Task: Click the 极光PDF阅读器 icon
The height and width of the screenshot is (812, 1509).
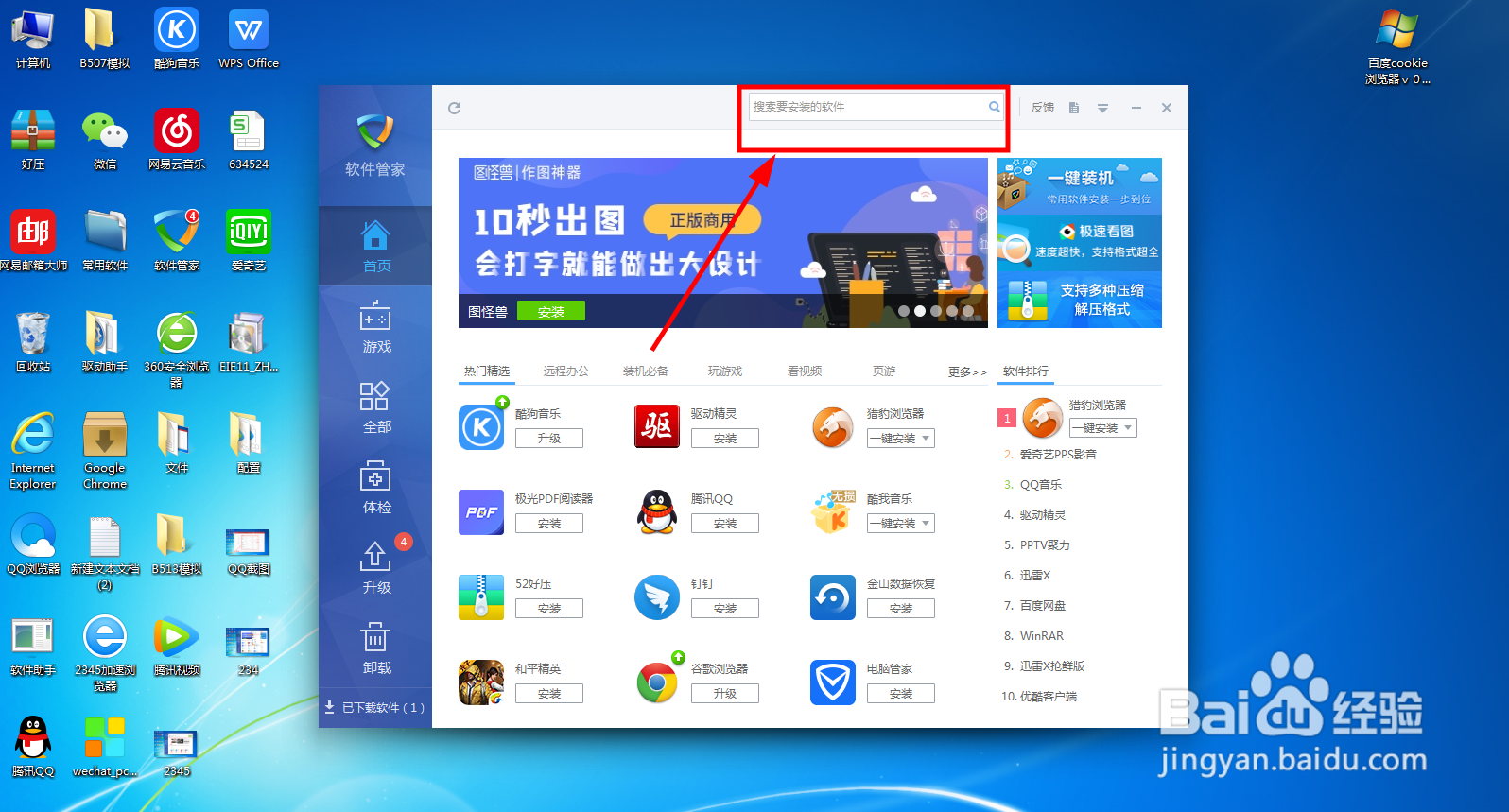Action: click(481, 511)
